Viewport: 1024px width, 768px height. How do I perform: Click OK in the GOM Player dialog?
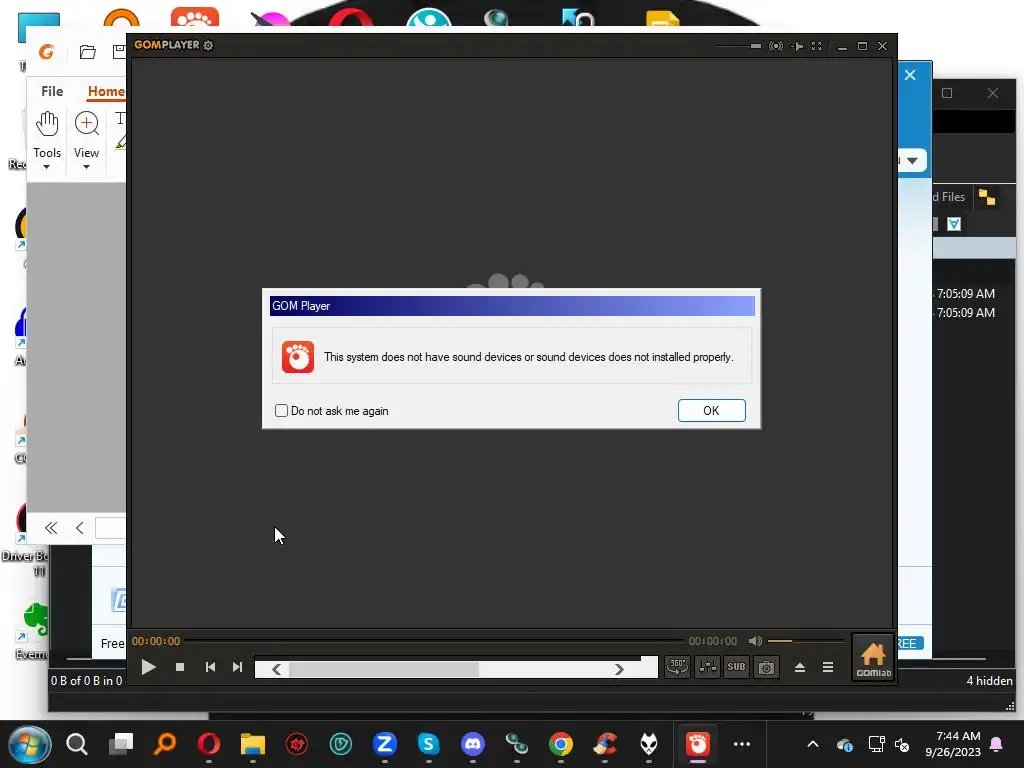click(x=711, y=411)
